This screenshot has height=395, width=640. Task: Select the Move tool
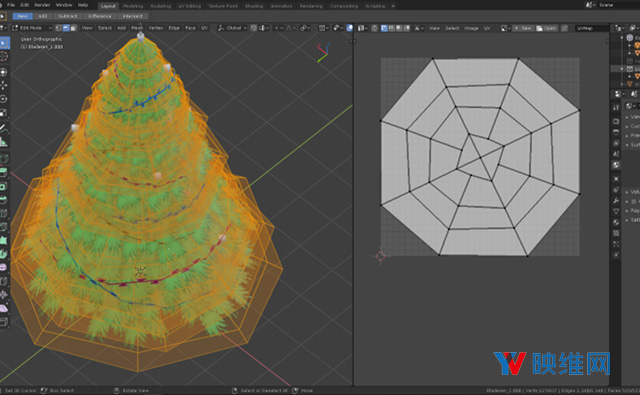4,85
